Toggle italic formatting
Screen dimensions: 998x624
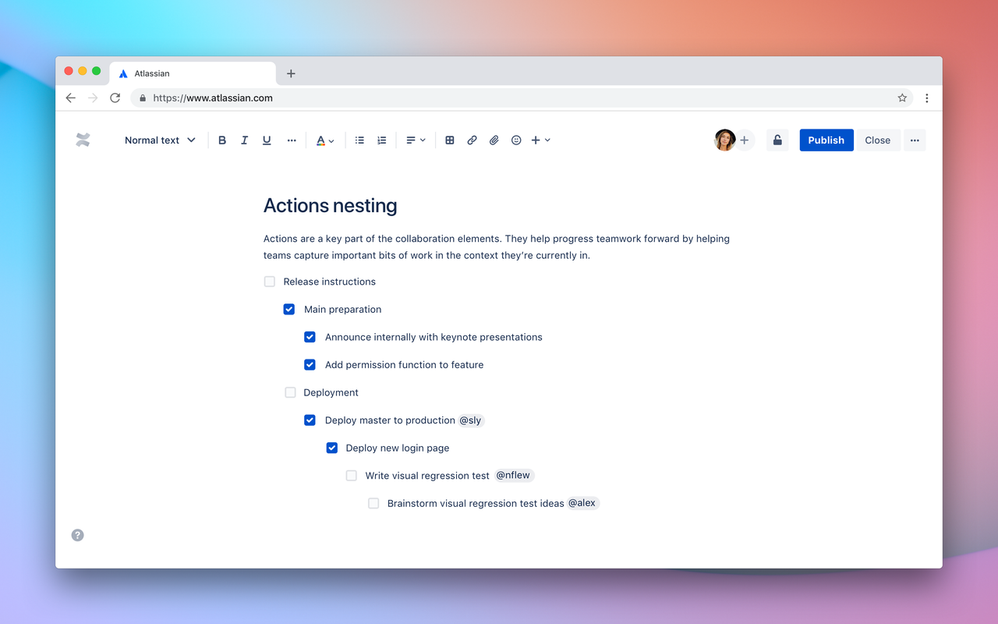click(244, 140)
